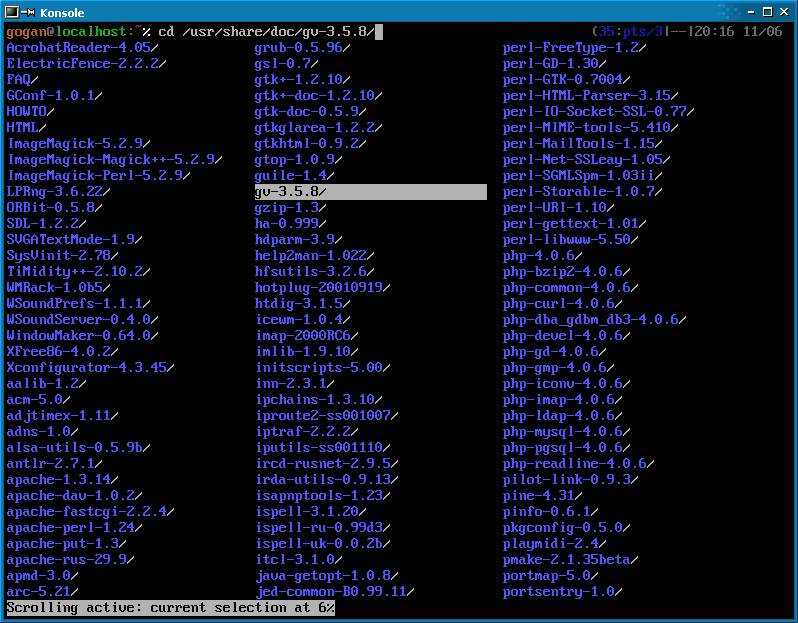Click the portsentry-1.0/ entry
The image size is (798, 623).
coord(562,592)
